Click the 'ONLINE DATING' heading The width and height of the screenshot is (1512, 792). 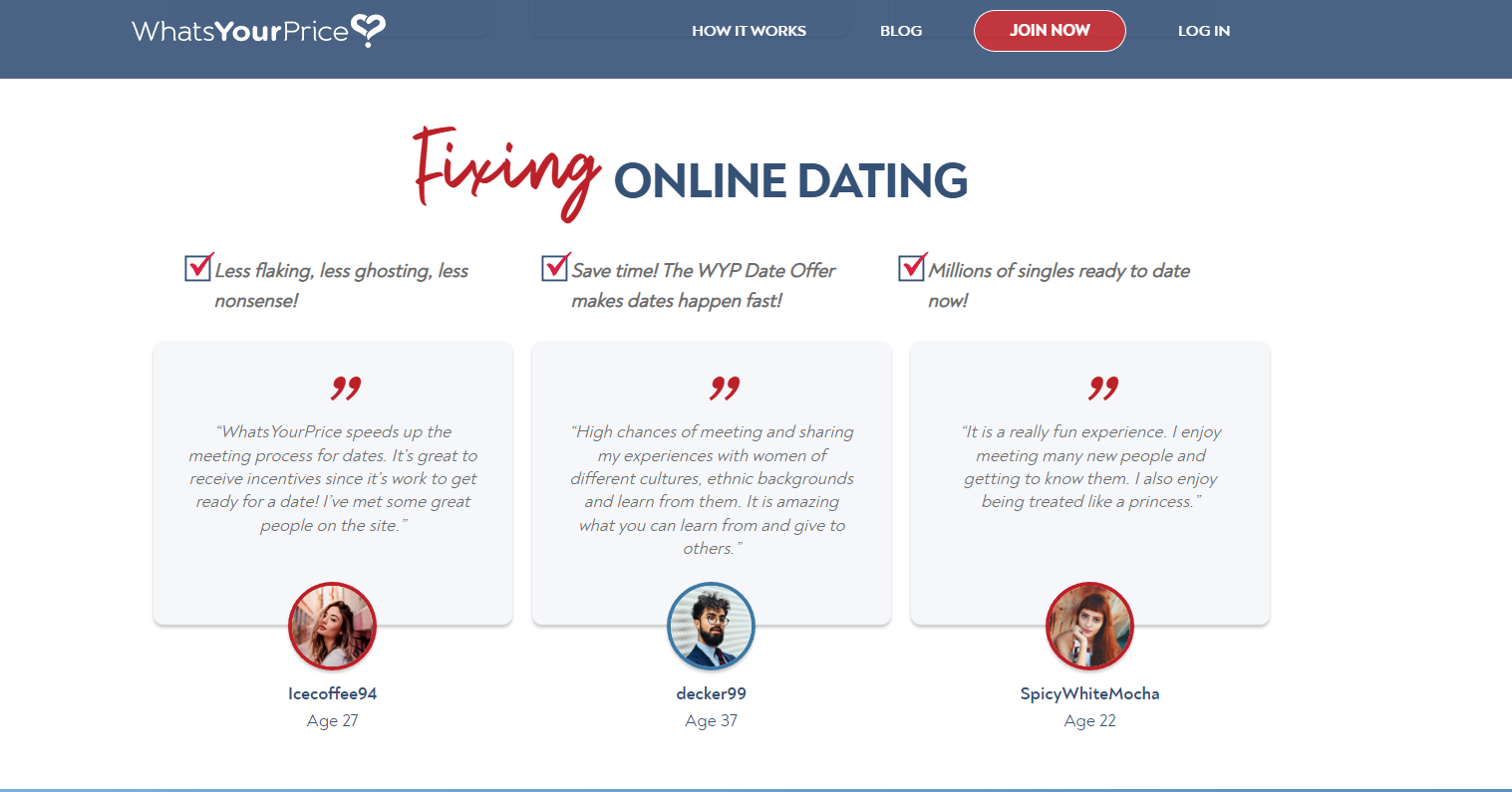click(791, 181)
